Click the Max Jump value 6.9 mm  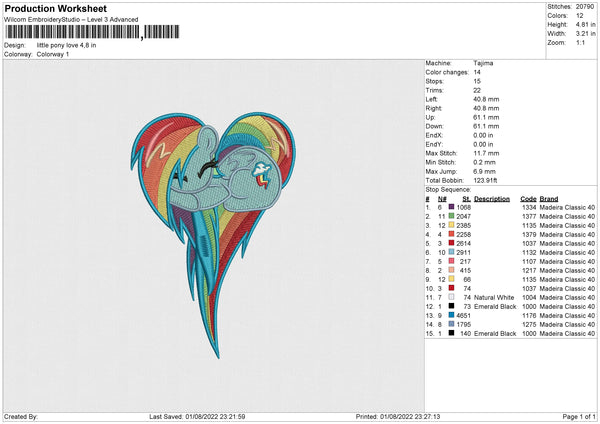pyautogui.click(x=485, y=171)
